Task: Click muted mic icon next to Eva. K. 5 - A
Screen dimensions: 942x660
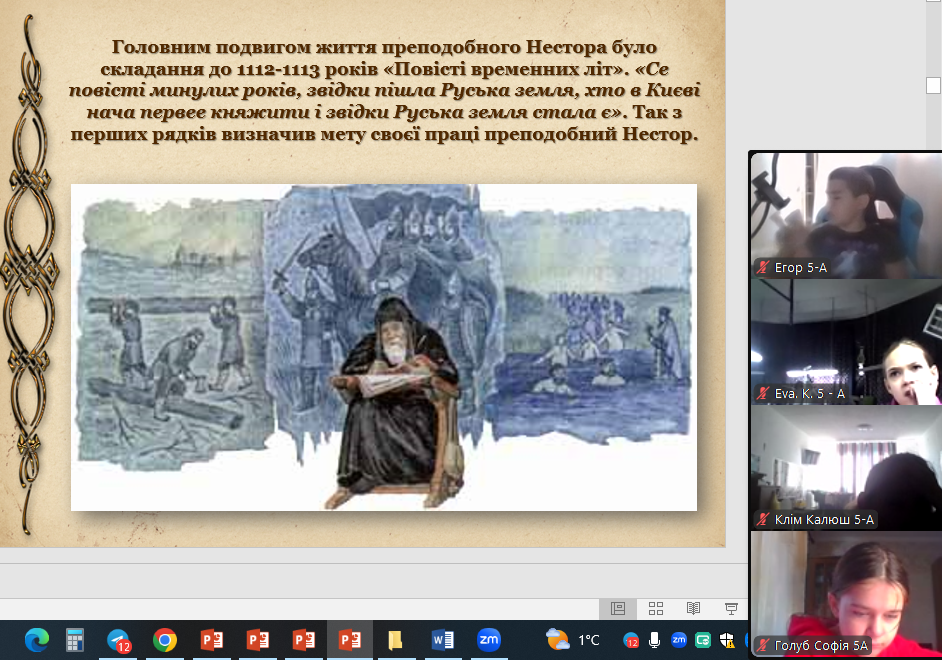Action: point(763,393)
